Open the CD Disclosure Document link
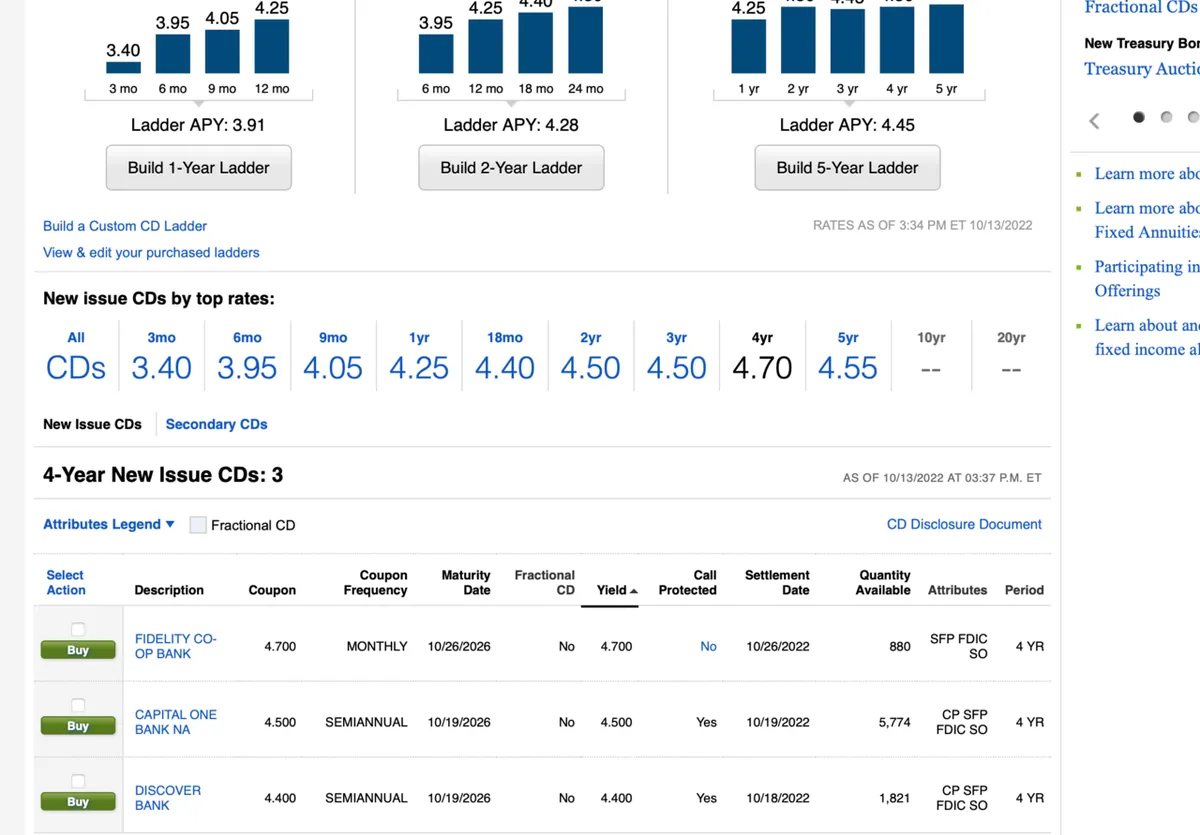 point(963,524)
